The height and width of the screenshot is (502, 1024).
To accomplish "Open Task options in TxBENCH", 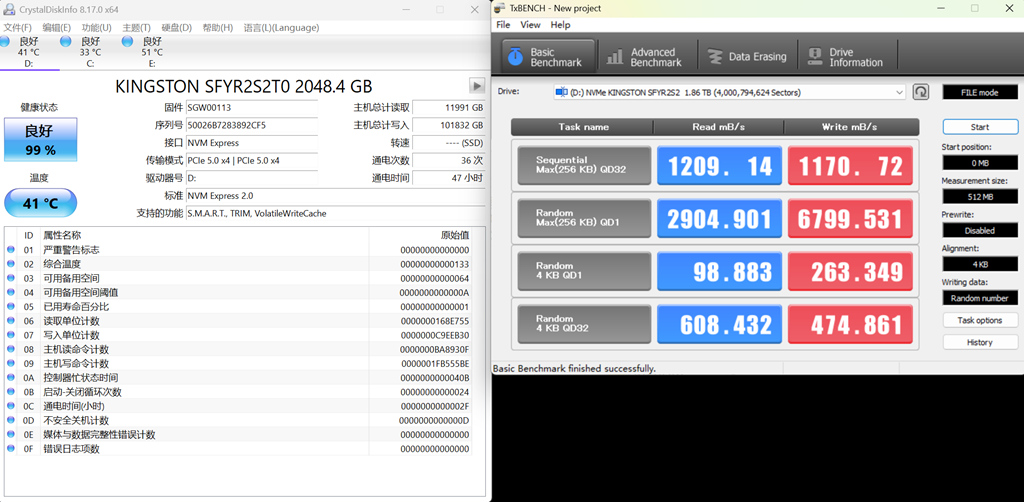I will [980, 321].
